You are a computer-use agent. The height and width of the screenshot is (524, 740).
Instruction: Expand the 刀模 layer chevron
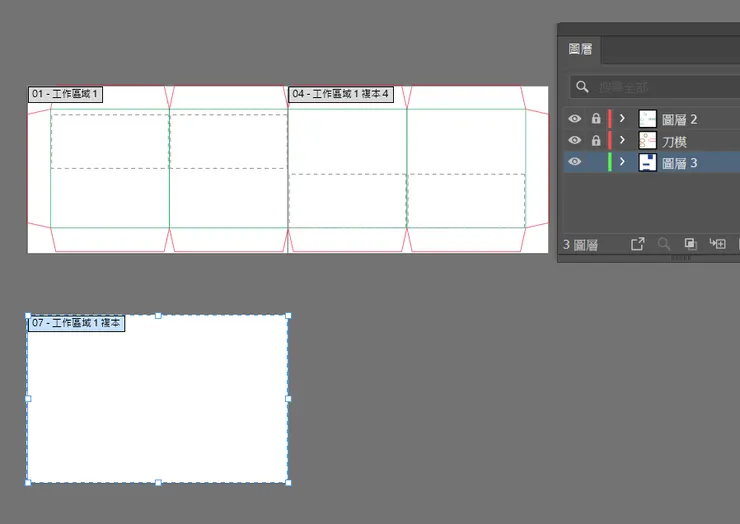point(622,140)
